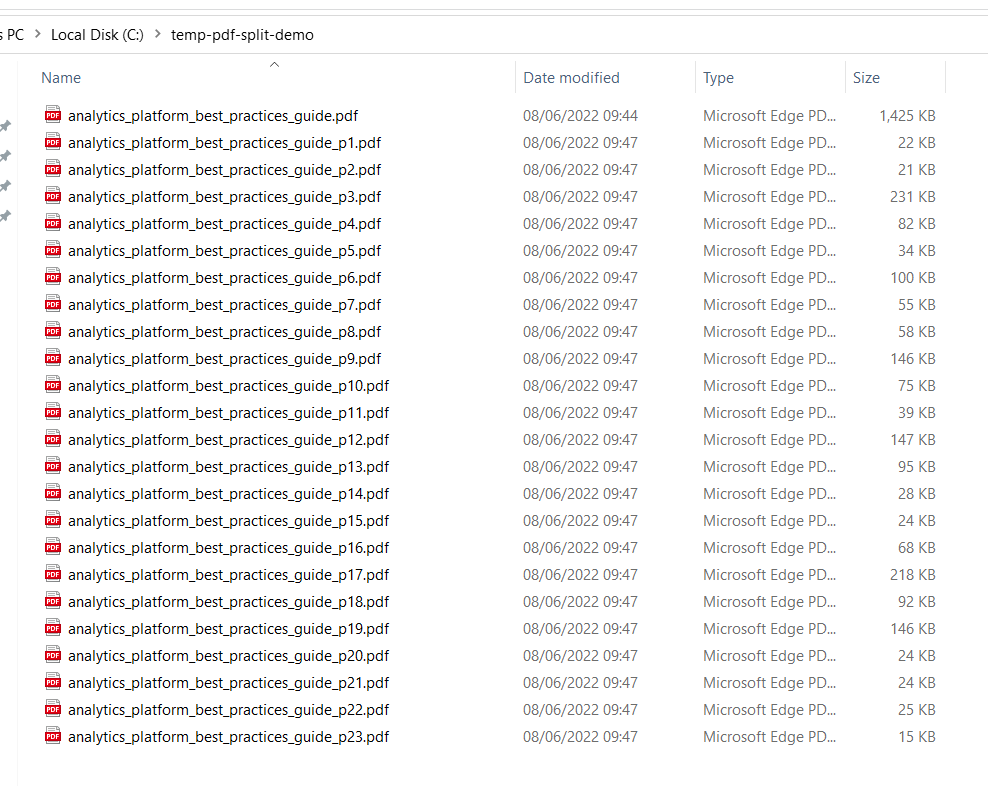This screenshot has height=786, width=988.
Task: Open temp-pdf-split-demo breadcrumb segment
Action: pos(242,35)
